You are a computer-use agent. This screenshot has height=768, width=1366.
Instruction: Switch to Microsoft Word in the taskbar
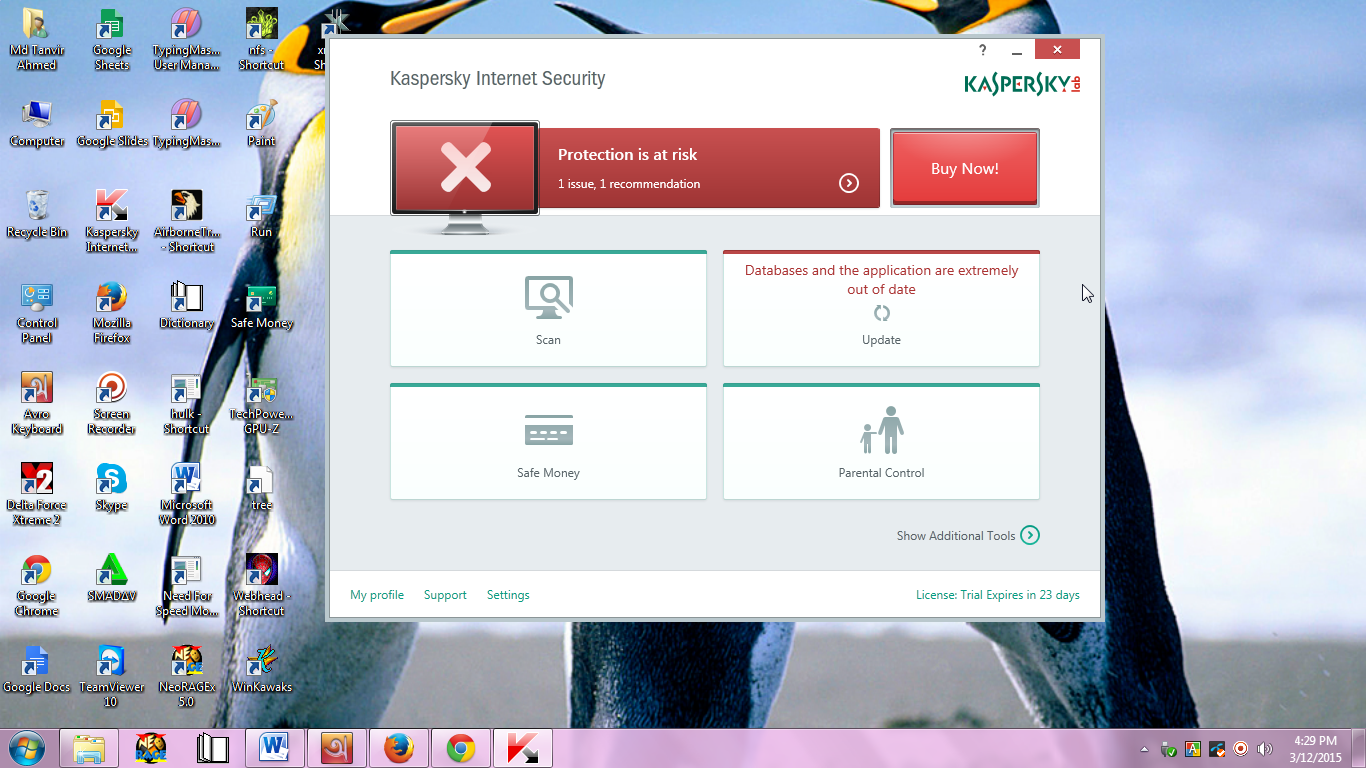tap(275, 748)
